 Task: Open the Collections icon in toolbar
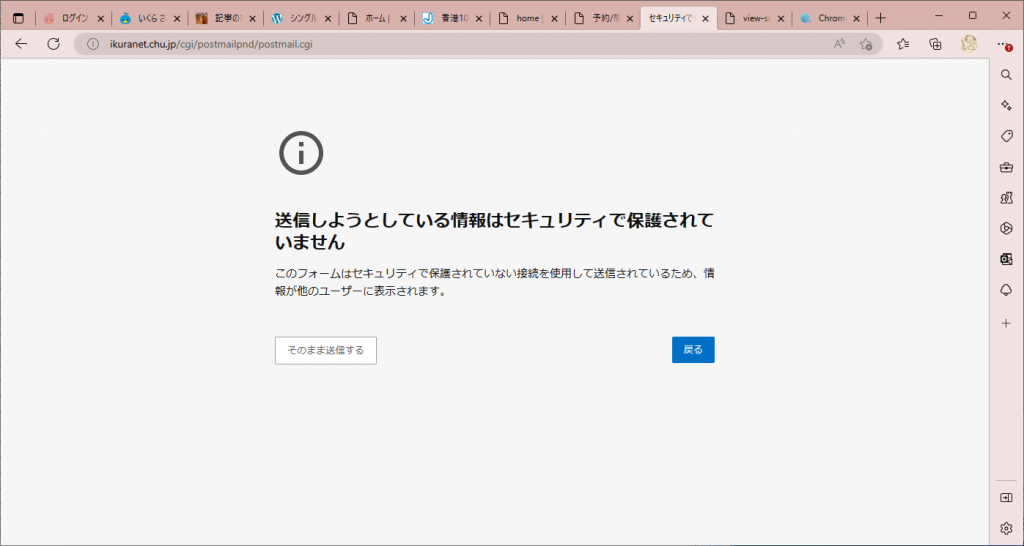[x=935, y=44]
